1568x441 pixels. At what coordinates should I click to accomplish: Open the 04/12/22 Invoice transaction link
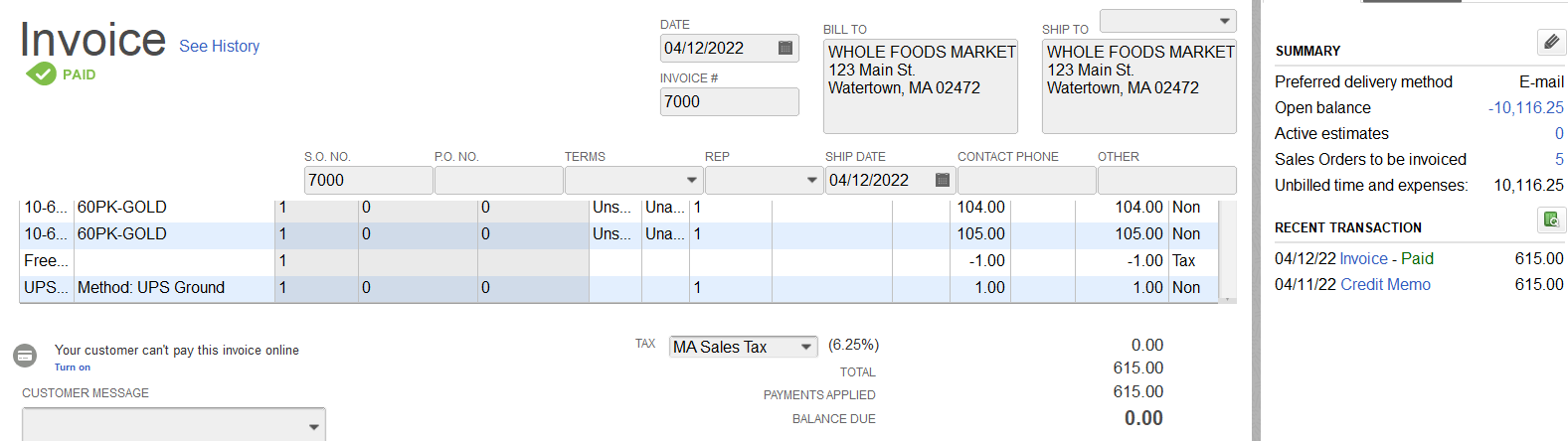(x=1364, y=258)
